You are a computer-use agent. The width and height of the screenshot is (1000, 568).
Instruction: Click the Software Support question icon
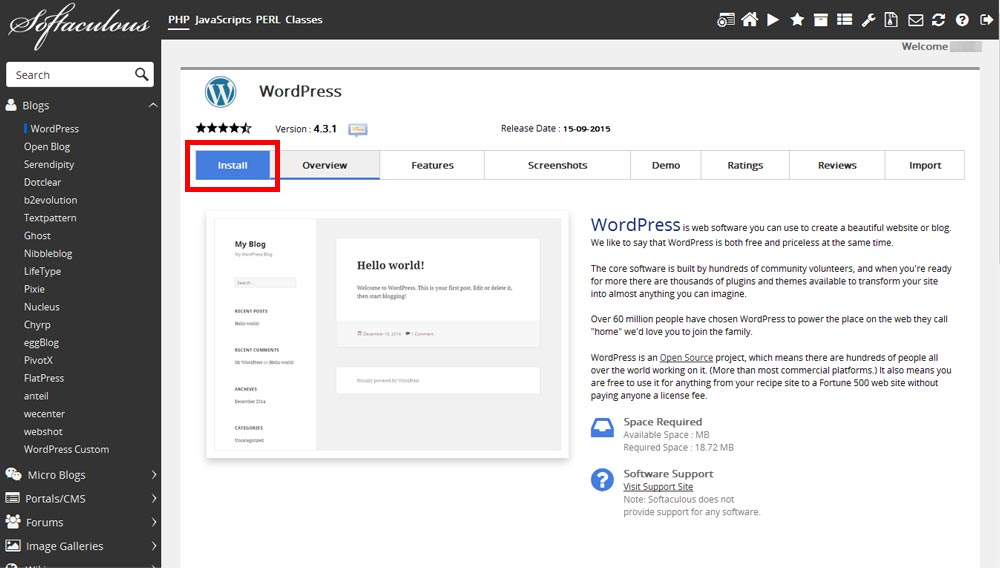point(602,479)
